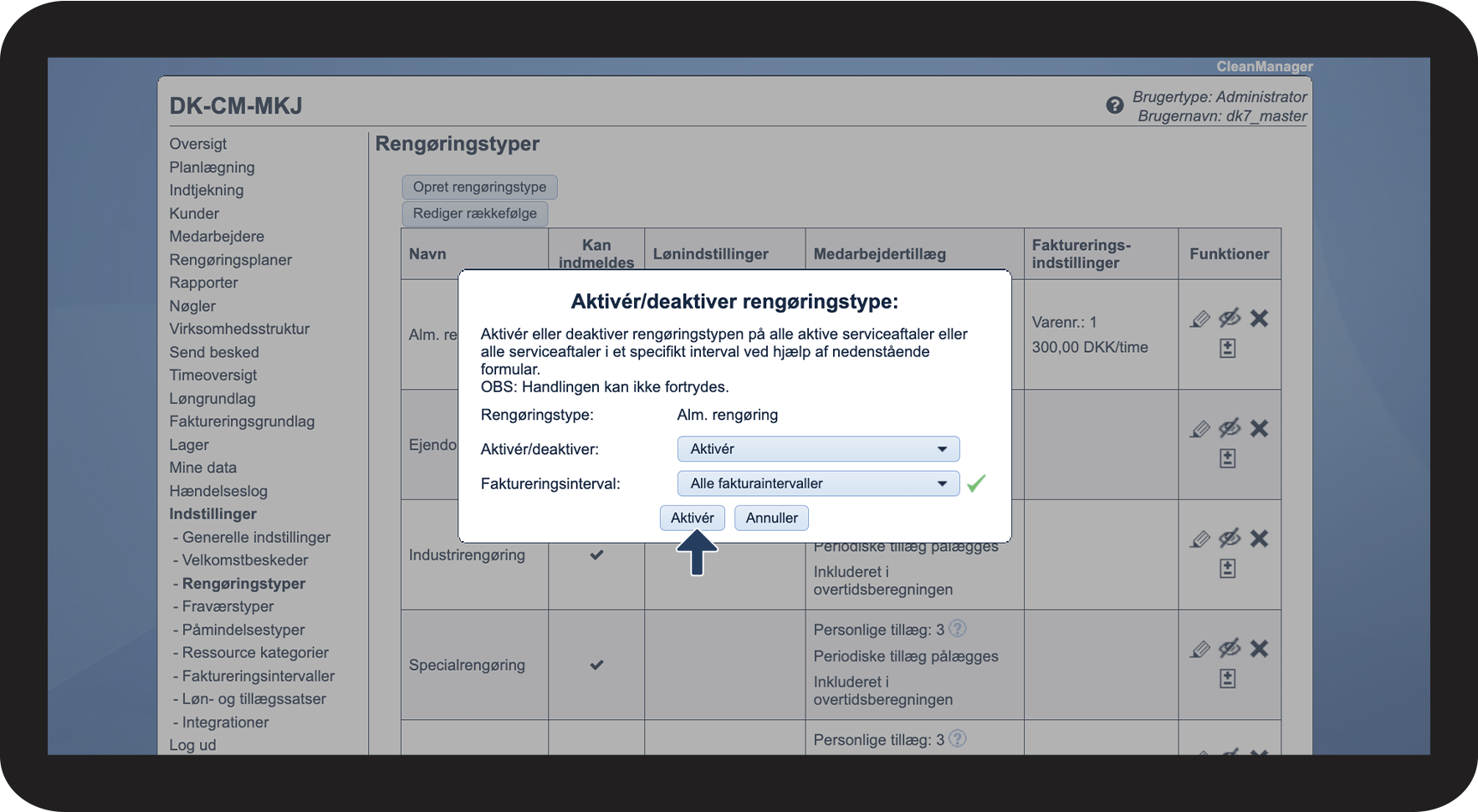Toggle the crossed-eye icon for Specialrengøring

1229,648
